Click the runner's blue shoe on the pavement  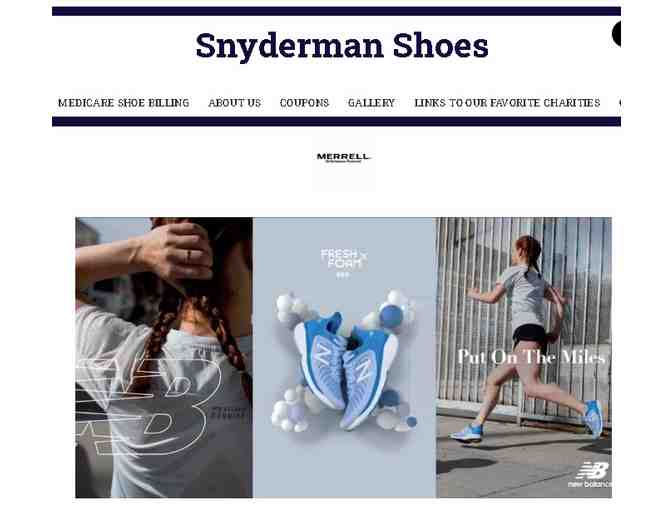[466, 432]
